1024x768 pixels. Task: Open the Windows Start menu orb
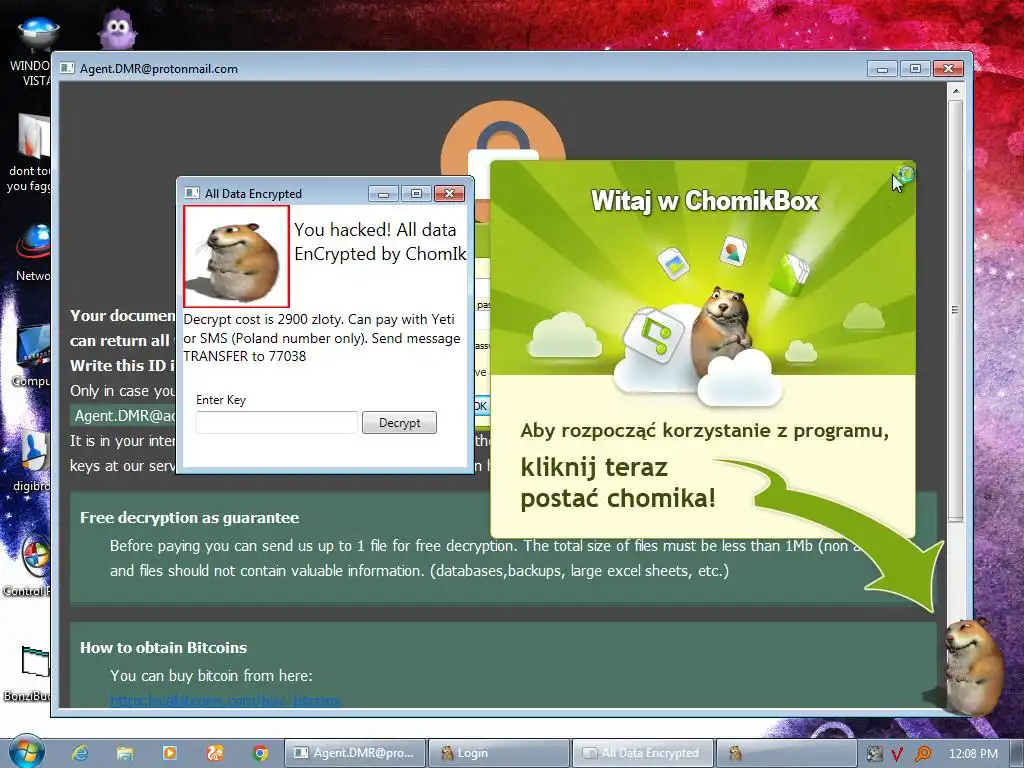coord(26,752)
